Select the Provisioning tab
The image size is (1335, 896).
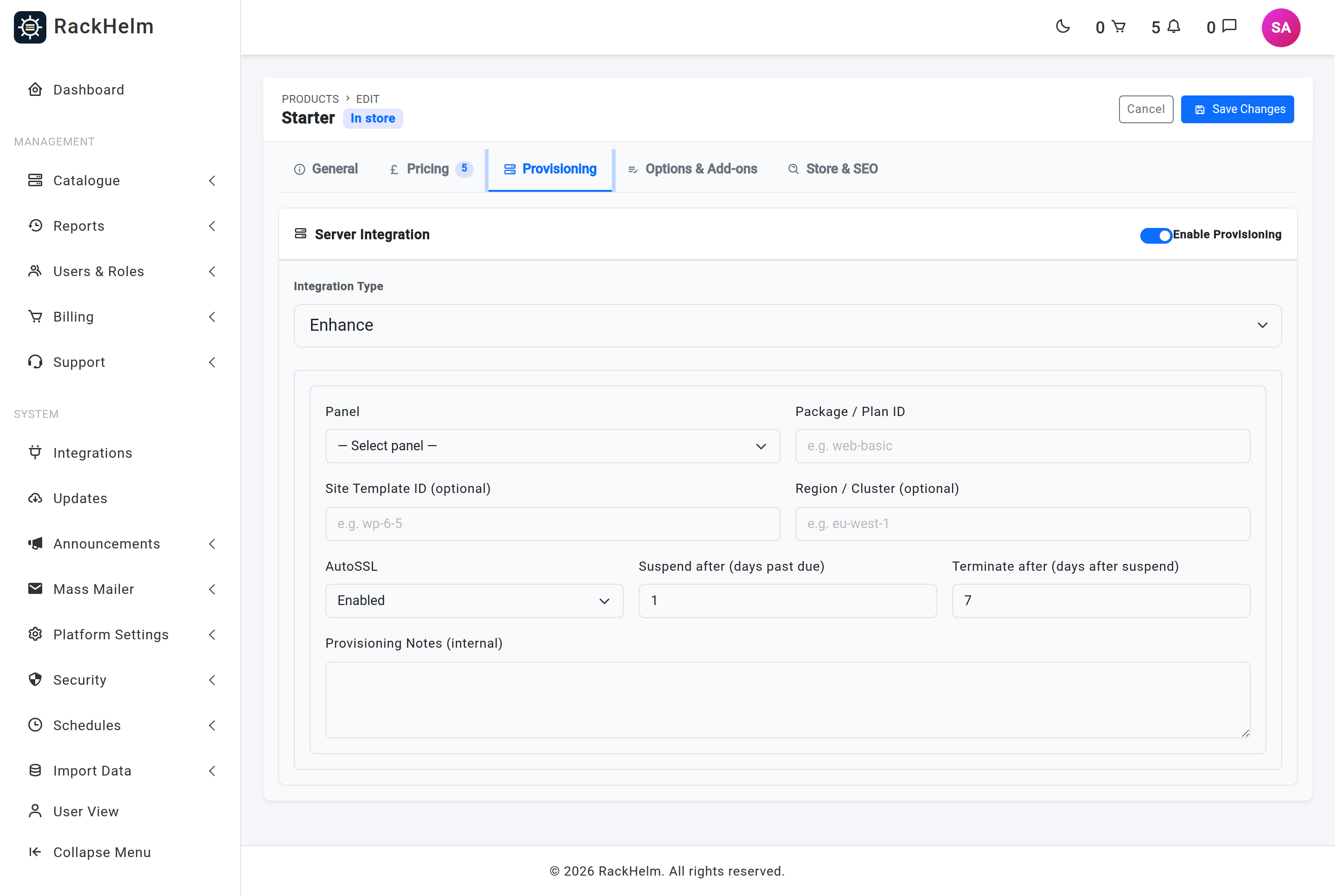tap(550, 169)
